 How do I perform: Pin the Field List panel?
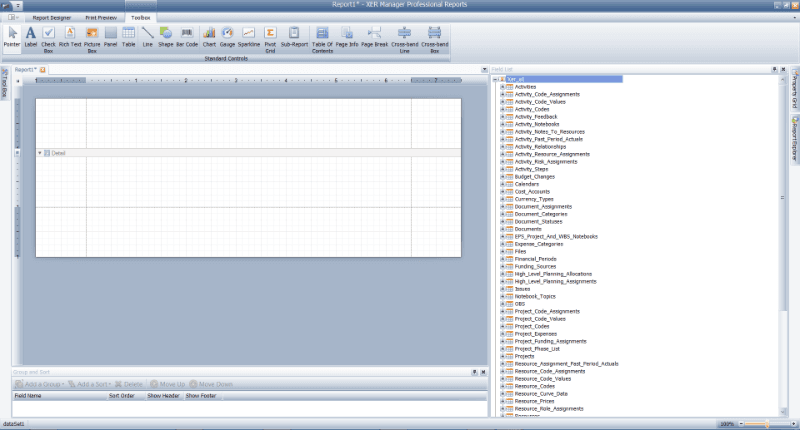[x=774, y=69]
